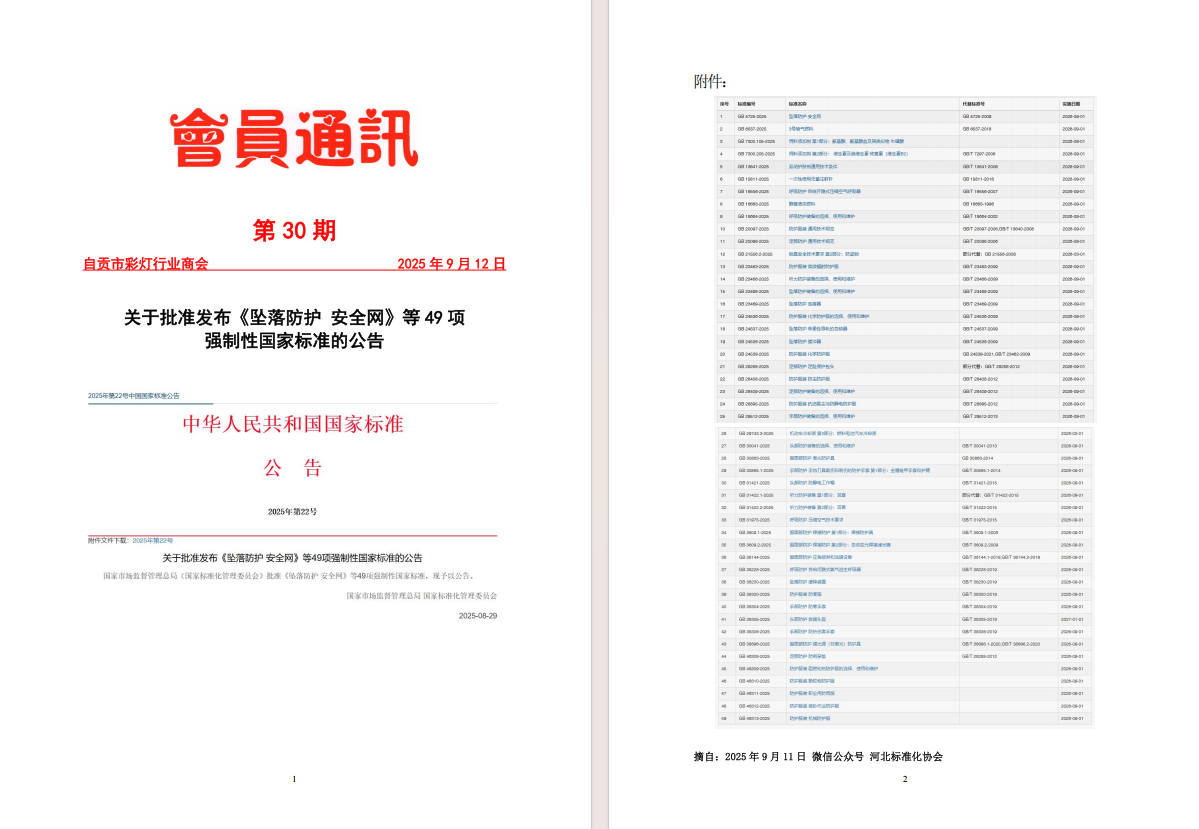The width and height of the screenshot is (1199, 829).
Task: Click the 附件: heading on page 2
Action: point(710,82)
